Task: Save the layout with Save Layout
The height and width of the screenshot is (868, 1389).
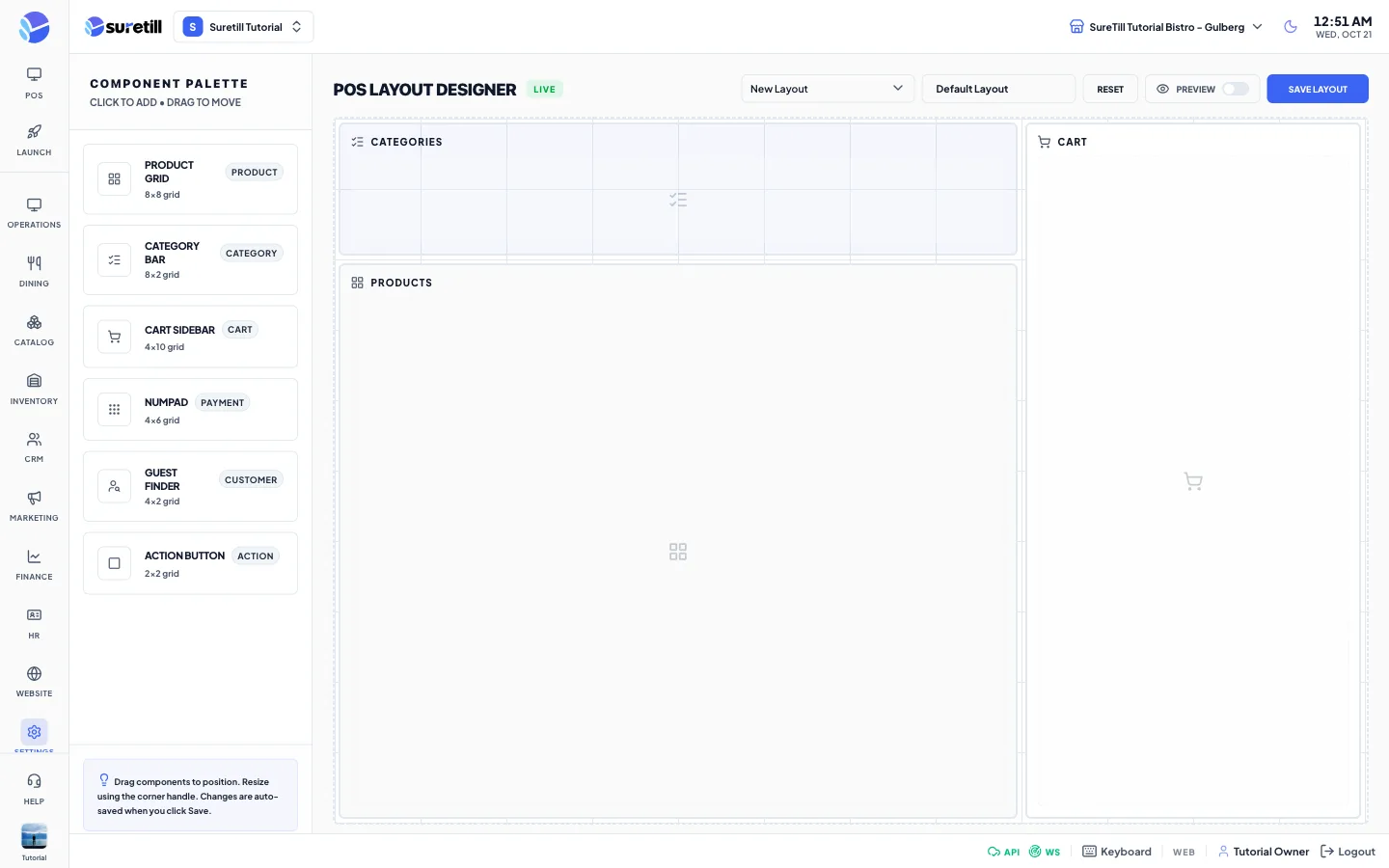Action: [x=1318, y=89]
